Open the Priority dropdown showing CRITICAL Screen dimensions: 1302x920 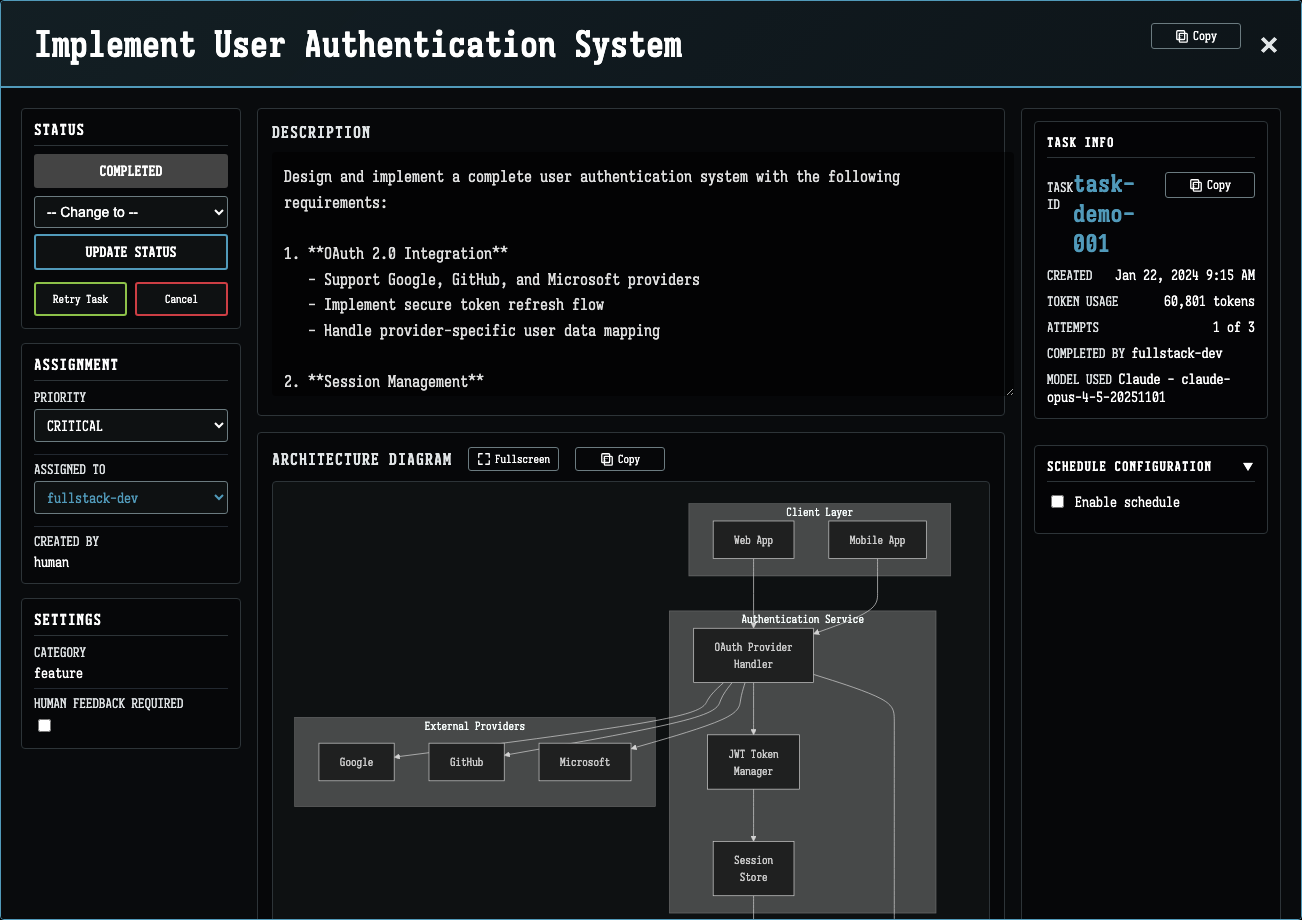click(x=130, y=425)
